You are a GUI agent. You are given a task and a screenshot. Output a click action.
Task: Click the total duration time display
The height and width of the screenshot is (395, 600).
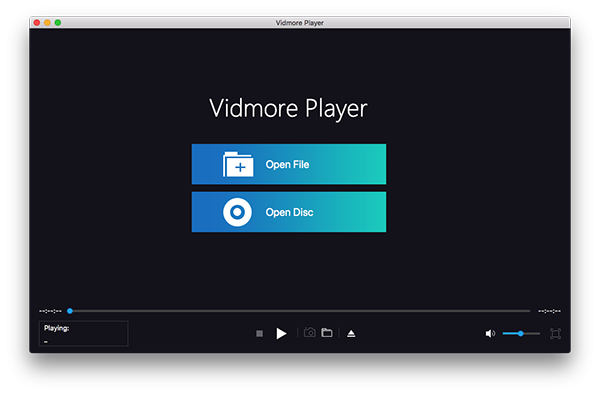coord(549,311)
